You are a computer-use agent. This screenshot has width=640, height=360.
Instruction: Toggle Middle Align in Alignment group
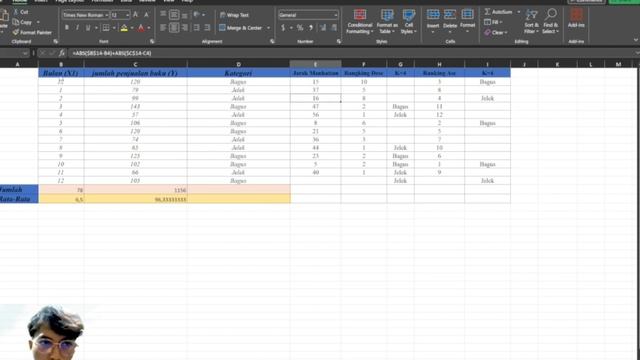click(x=174, y=15)
